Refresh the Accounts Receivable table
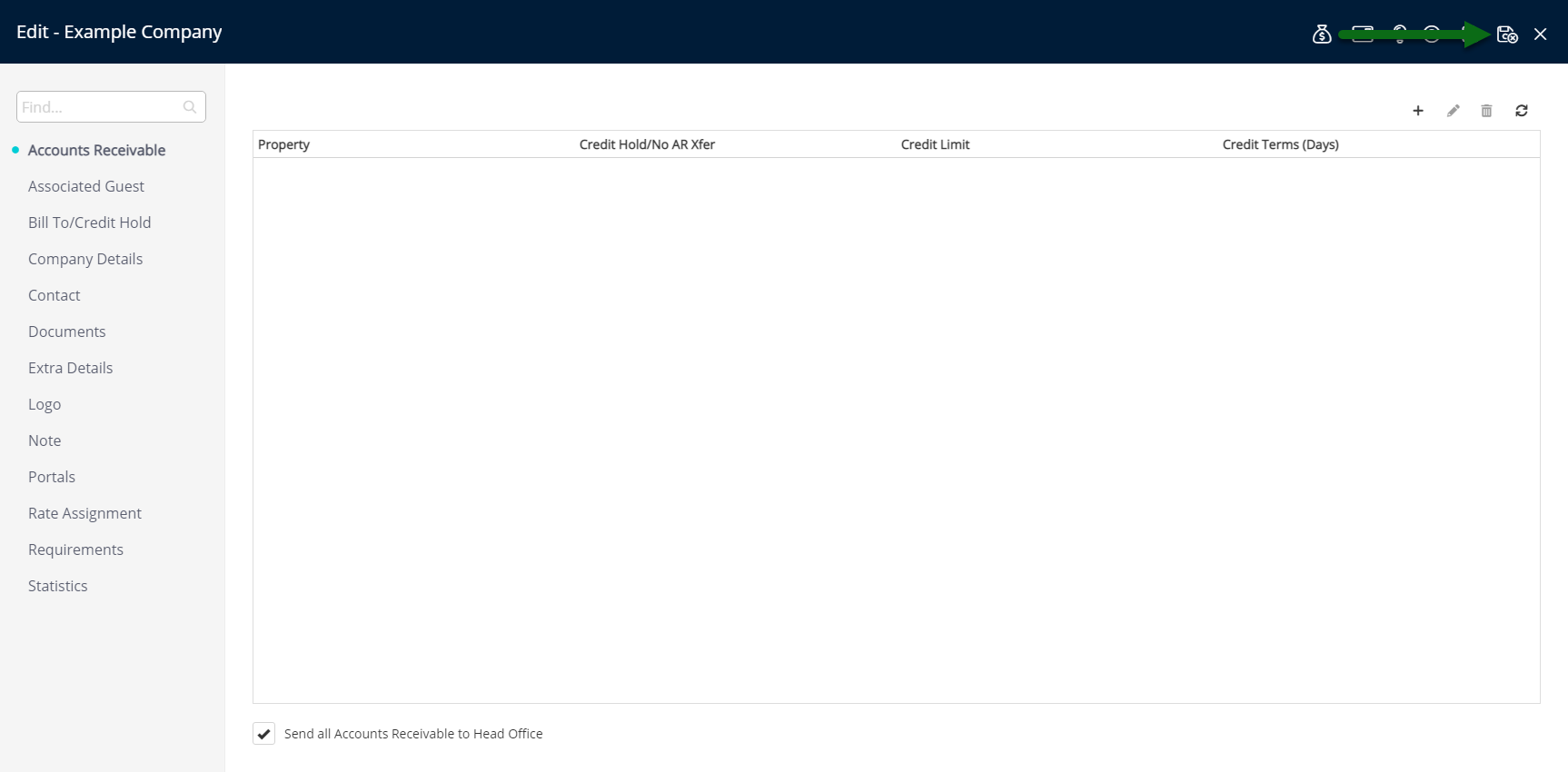The image size is (1568, 772). (x=1521, y=111)
